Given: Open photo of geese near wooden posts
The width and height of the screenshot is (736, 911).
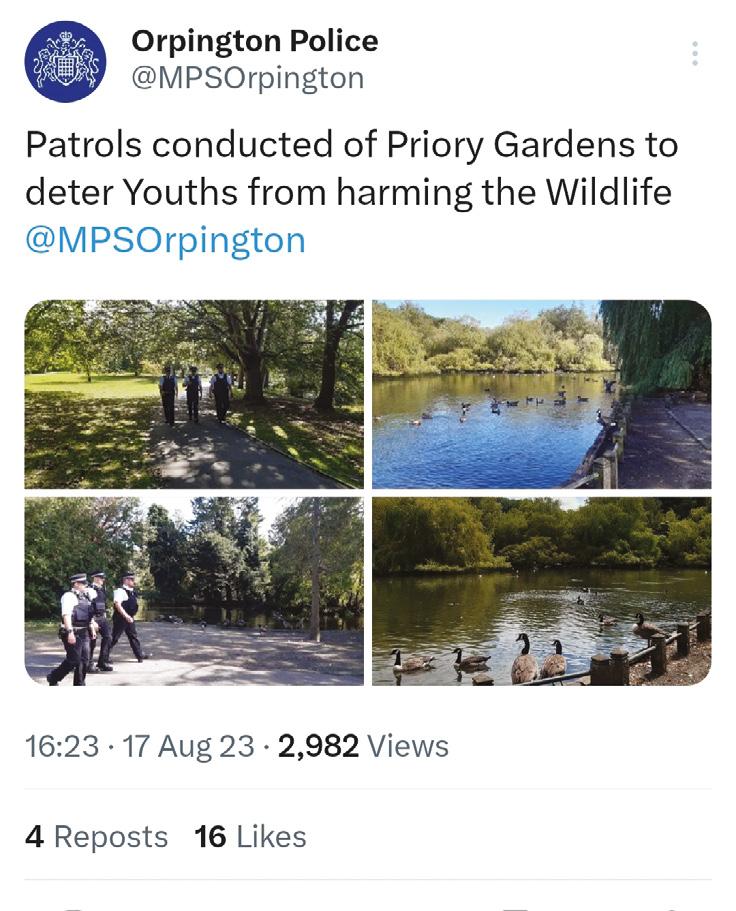Looking at the screenshot, I should coord(541,591).
